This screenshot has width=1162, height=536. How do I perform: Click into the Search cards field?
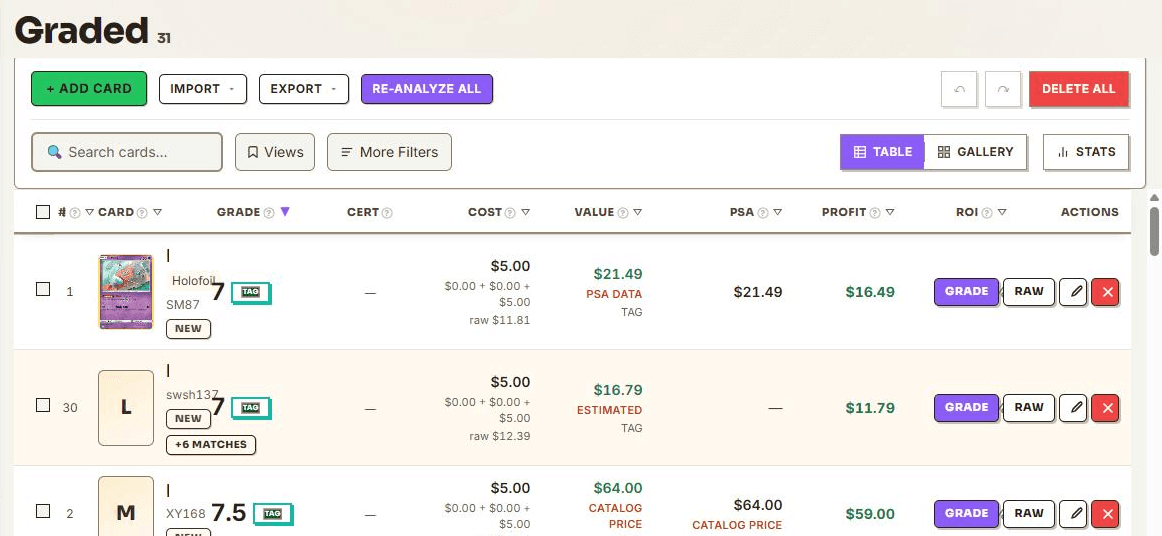(x=127, y=152)
